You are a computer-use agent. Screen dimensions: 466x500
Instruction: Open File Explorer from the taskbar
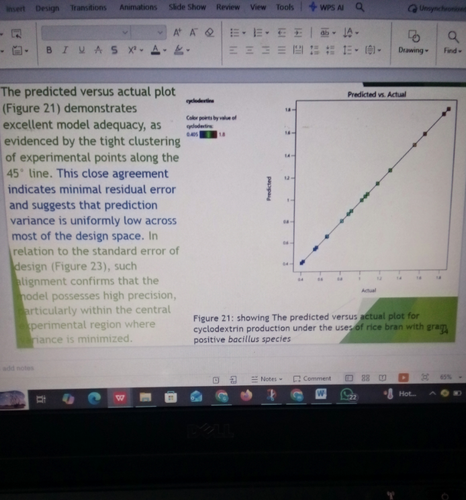[146, 397]
